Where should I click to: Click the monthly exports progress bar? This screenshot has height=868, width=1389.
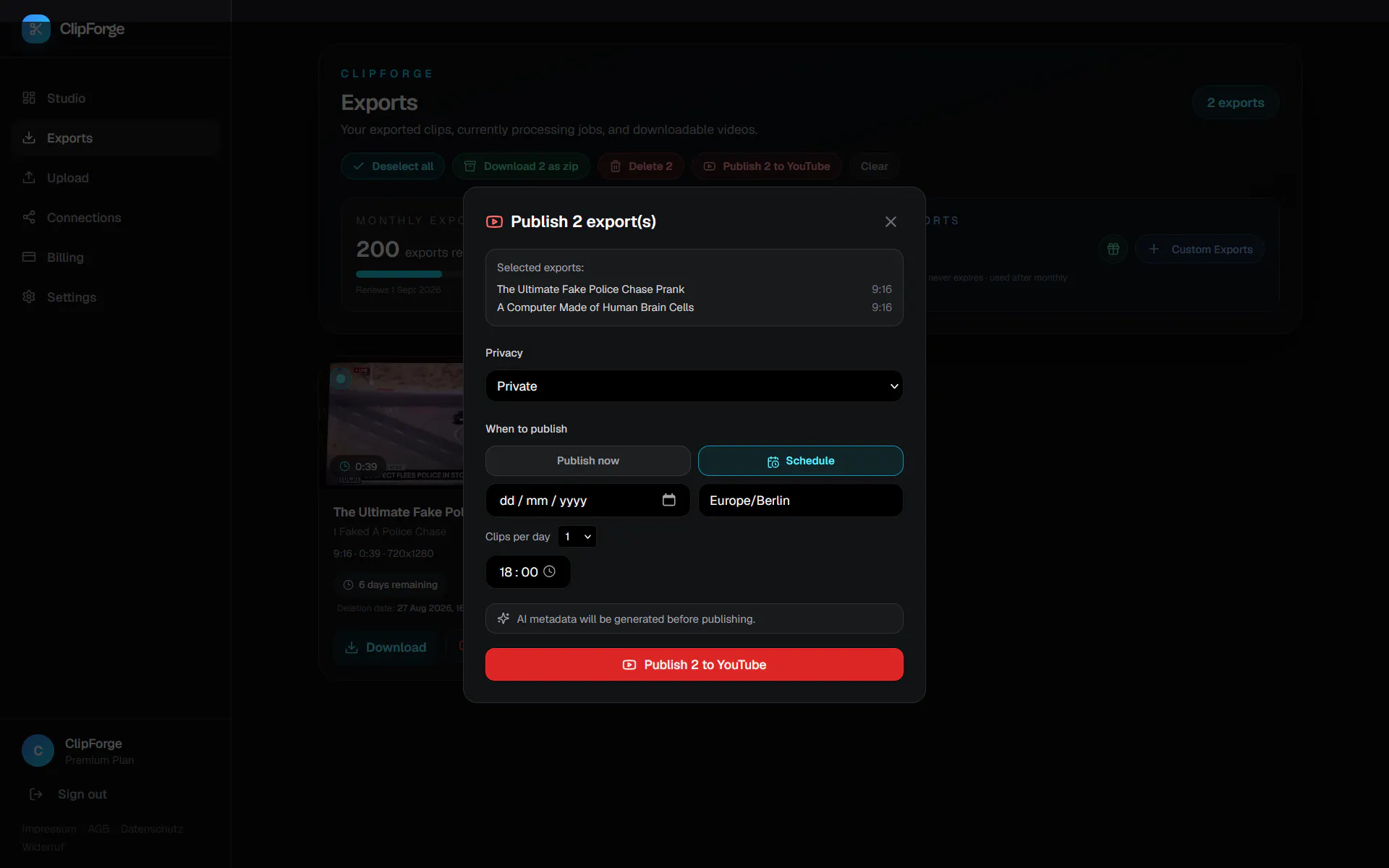409,274
